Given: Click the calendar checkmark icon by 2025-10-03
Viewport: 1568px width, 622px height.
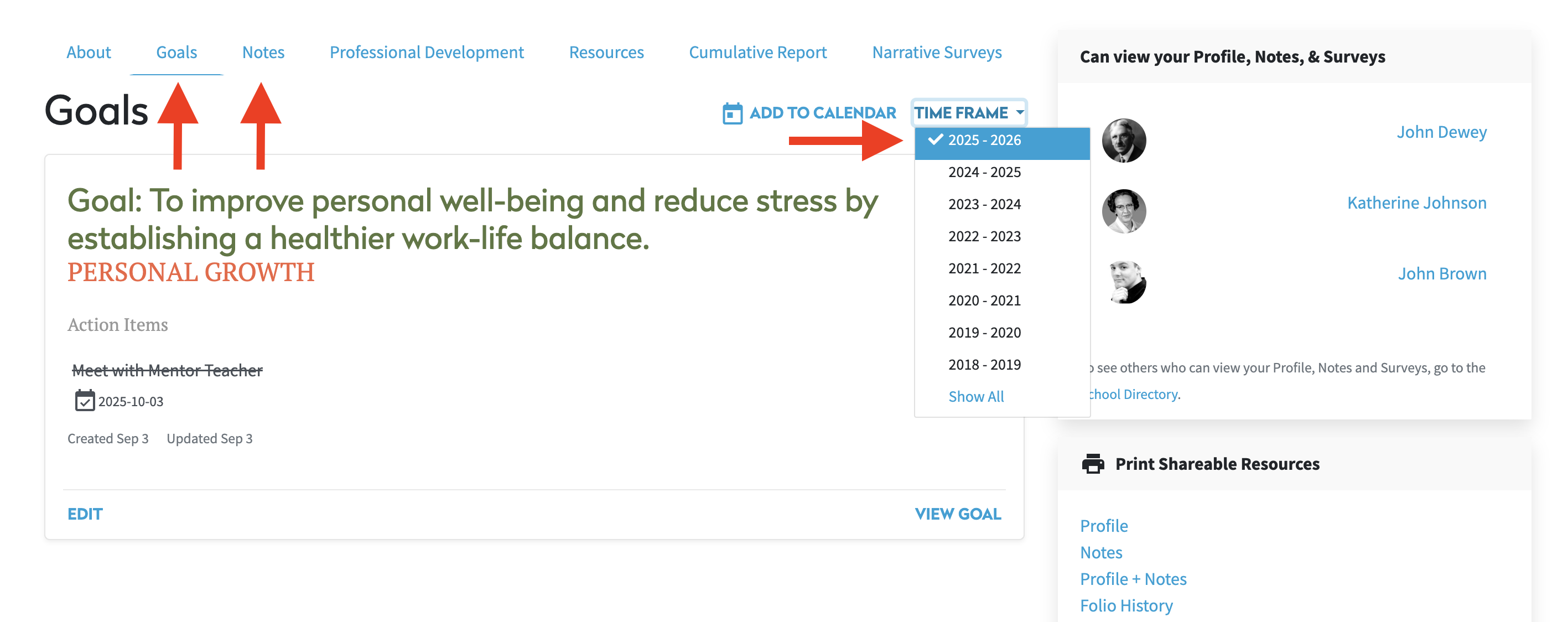Looking at the screenshot, I should [85, 401].
